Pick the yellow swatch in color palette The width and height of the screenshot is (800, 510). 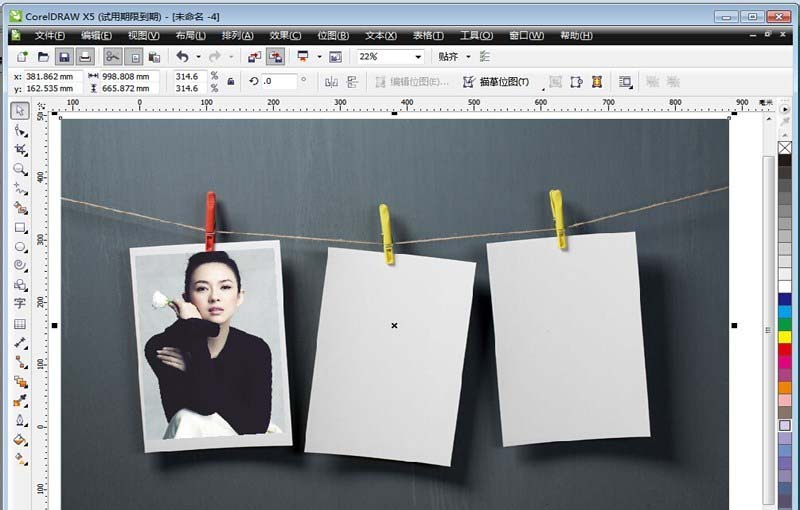[x=785, y=337]
